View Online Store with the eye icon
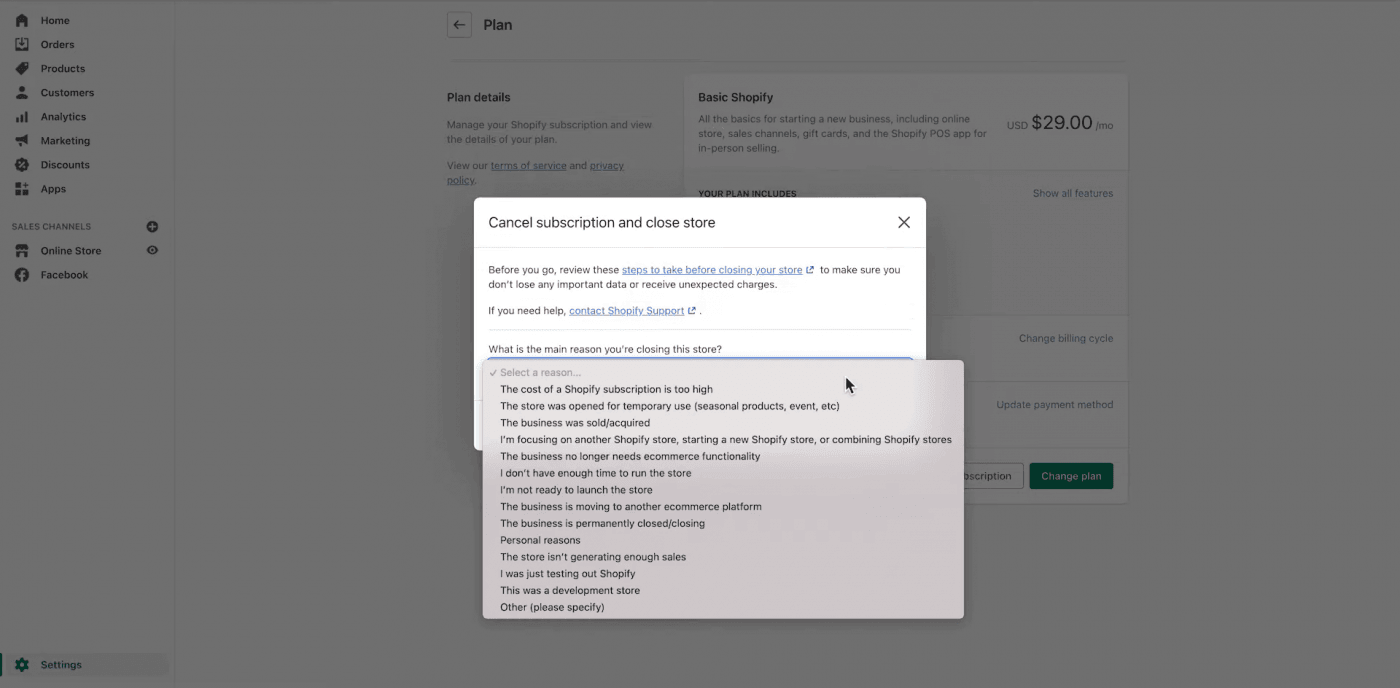This screenshot has width=1400, height=688. (x=152, y=250)
